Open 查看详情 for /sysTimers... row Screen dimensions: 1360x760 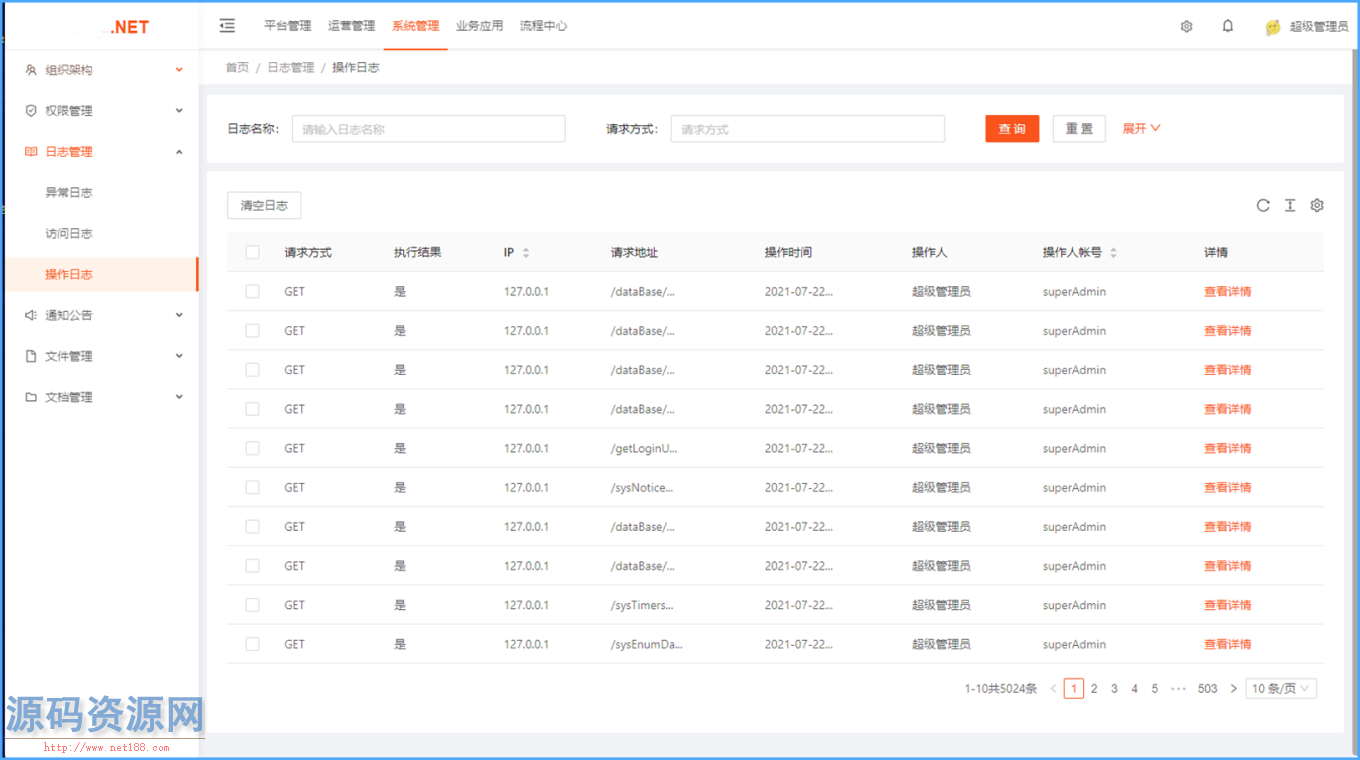(1228, 605)
